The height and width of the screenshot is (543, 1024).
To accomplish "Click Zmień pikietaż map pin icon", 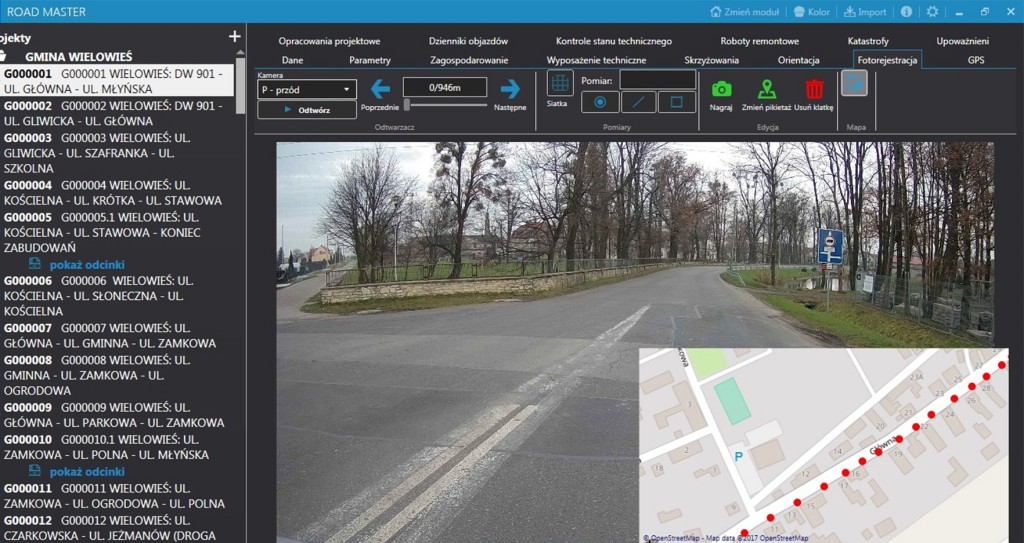I will pos(767,89).
